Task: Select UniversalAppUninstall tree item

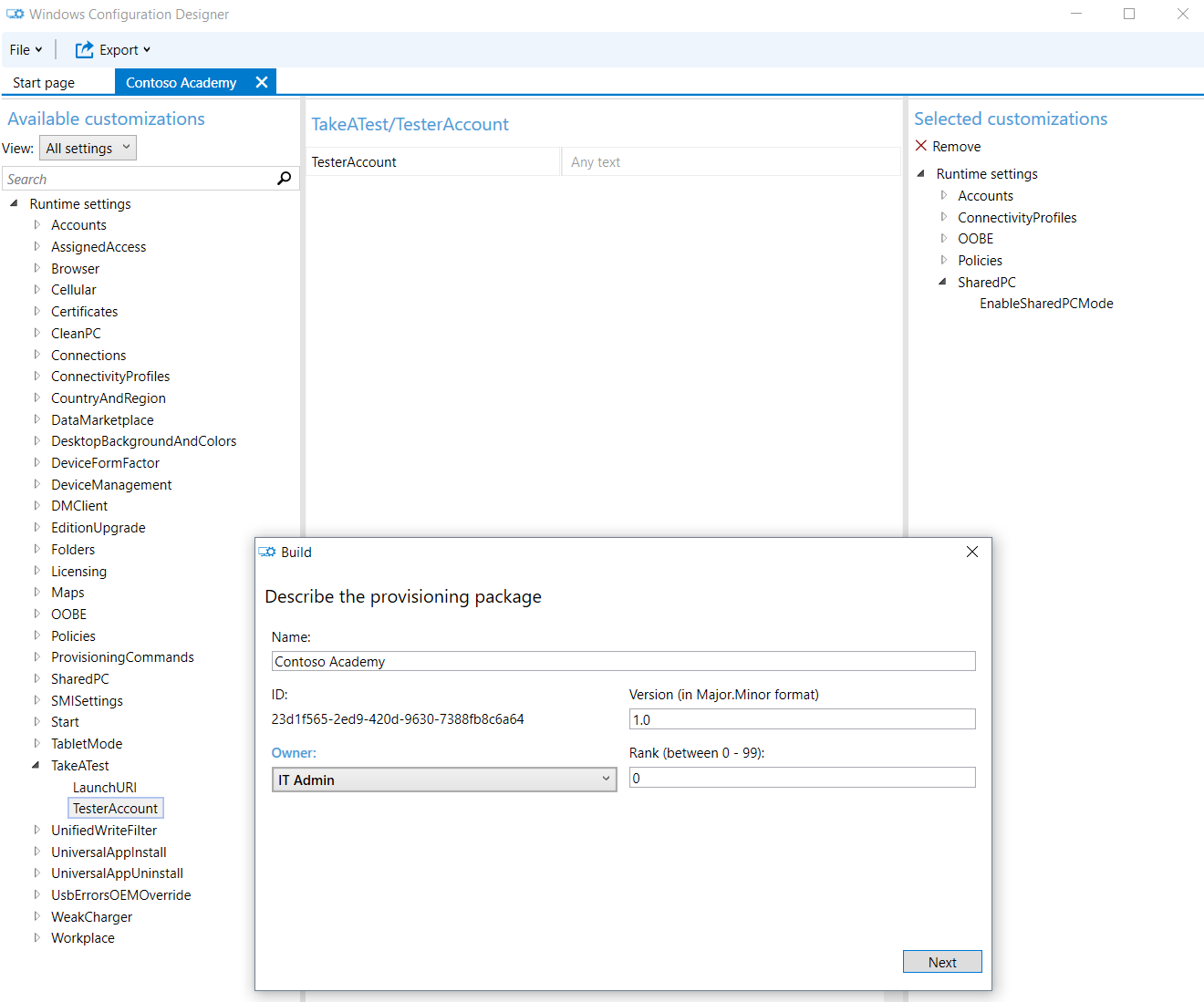Action: pos(117,873)
